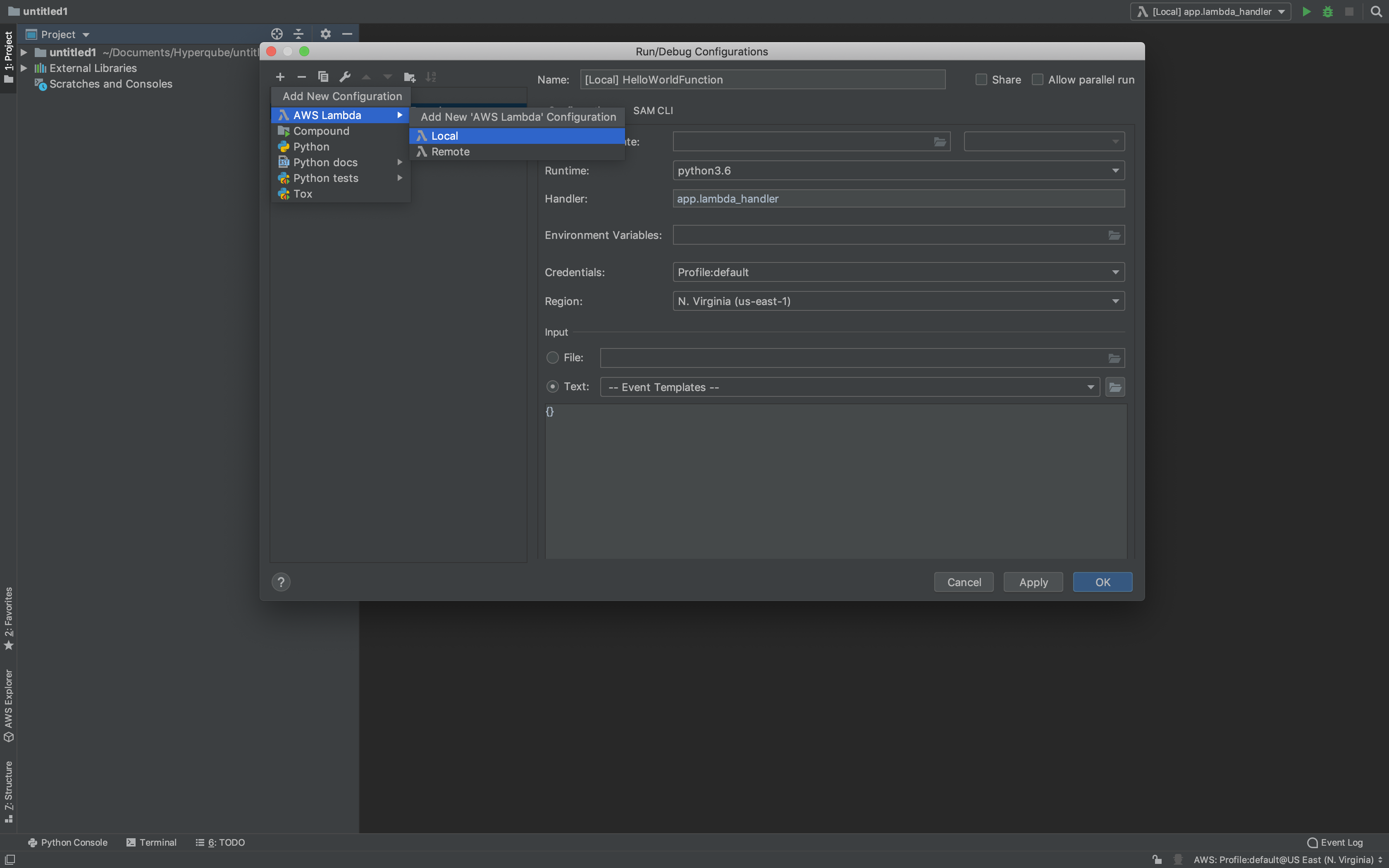Browse for event template file folder icon
The width and height of the screenshot is (1389, 868).
(1115, 388)
